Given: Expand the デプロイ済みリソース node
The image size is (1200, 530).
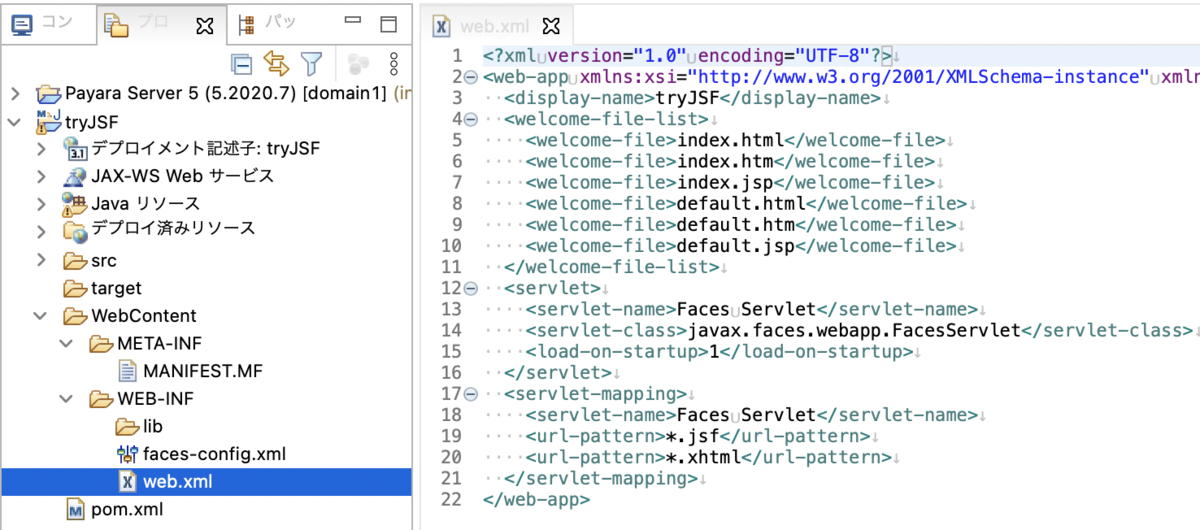Looking at the screenshot, I should pos(42,230).
